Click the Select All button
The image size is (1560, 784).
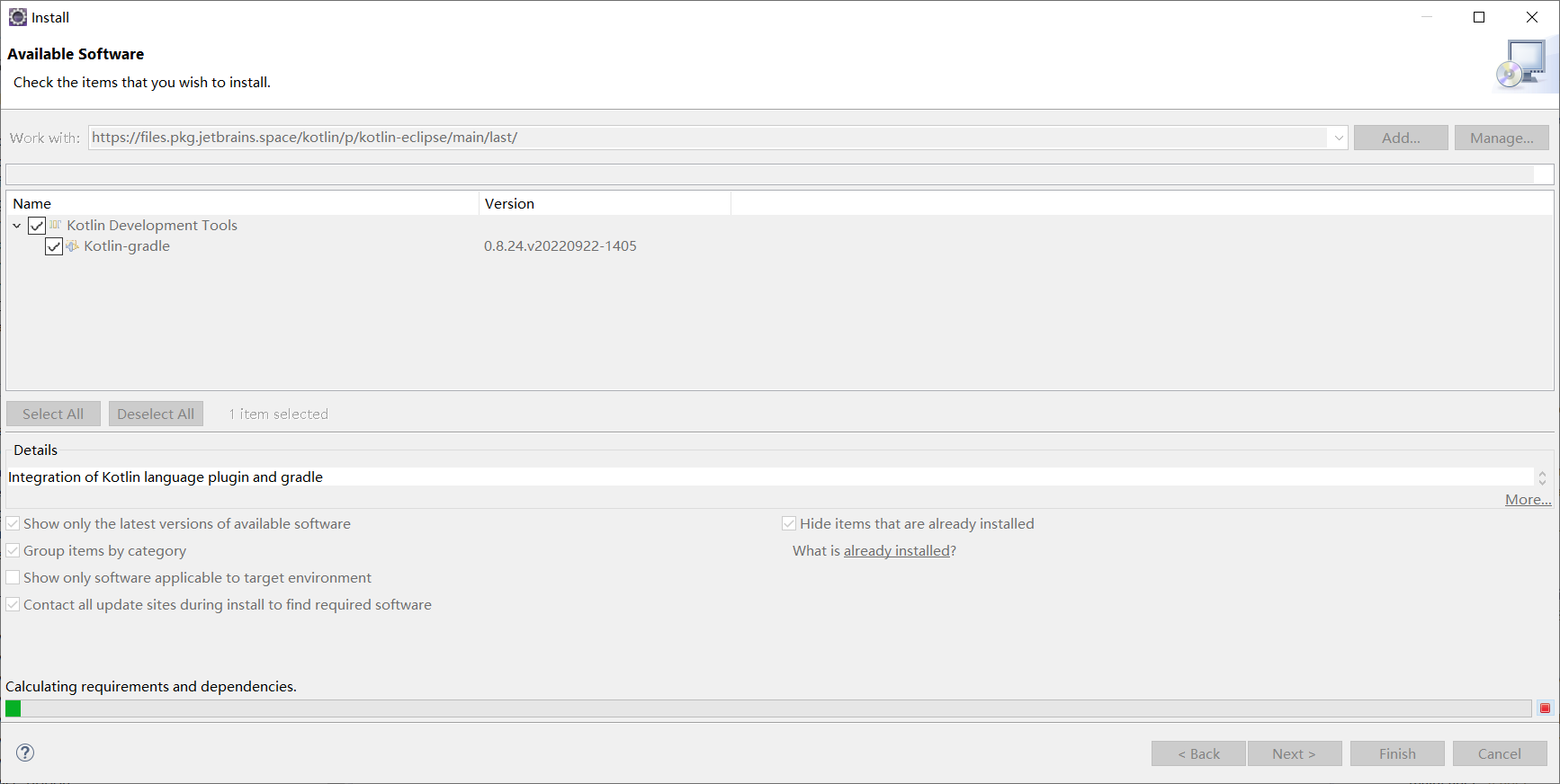pos(53,414)
